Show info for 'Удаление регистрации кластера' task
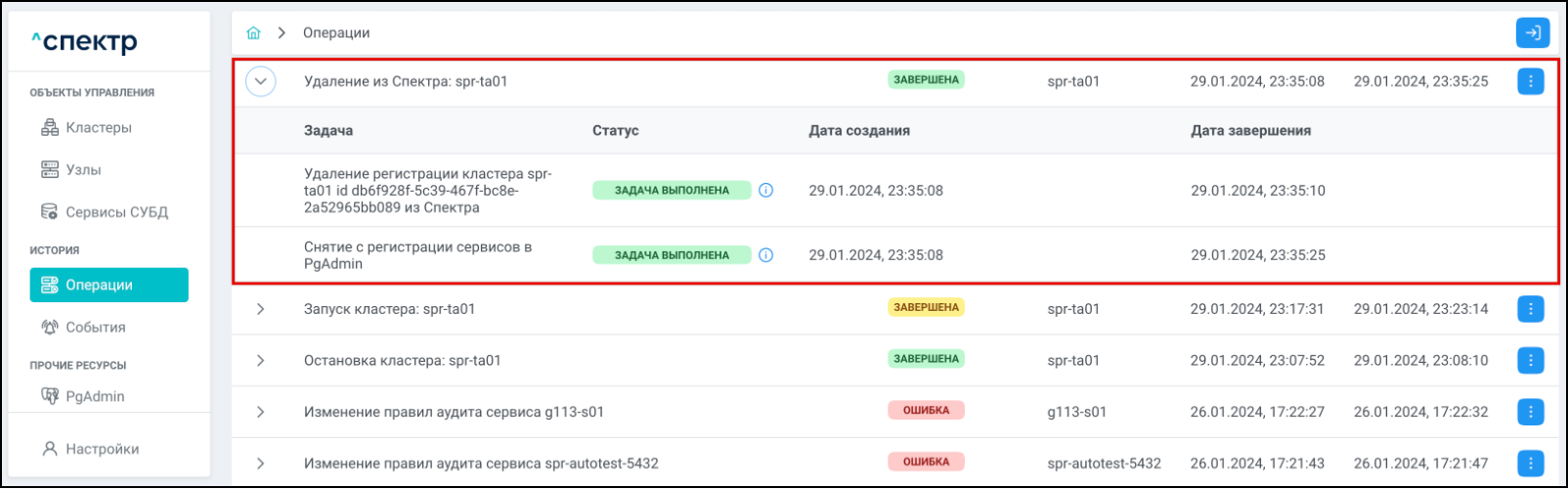 (x=766, y=191)
